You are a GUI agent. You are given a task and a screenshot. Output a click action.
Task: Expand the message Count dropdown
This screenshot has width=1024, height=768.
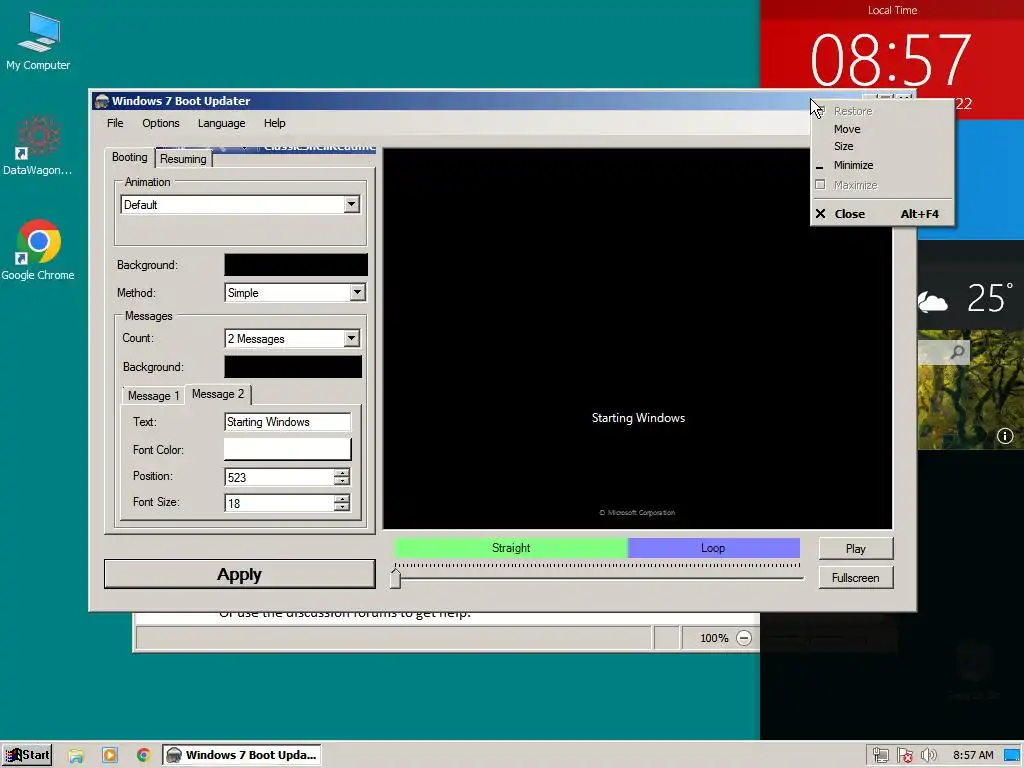351,338
